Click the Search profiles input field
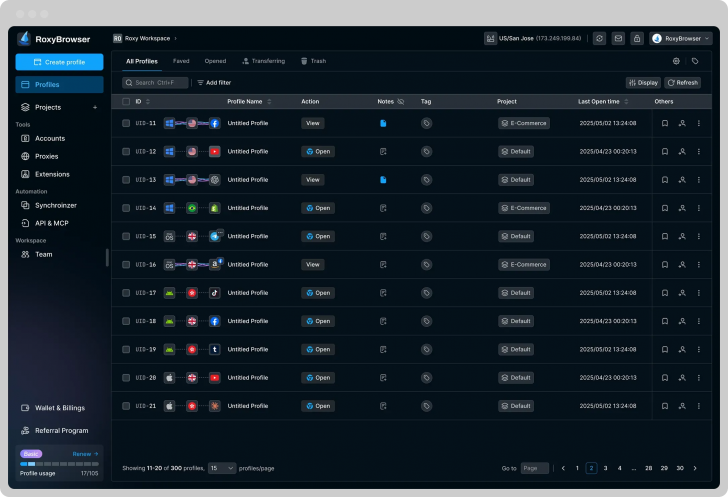Screen dimensions: 728x497 coord(156,83)
